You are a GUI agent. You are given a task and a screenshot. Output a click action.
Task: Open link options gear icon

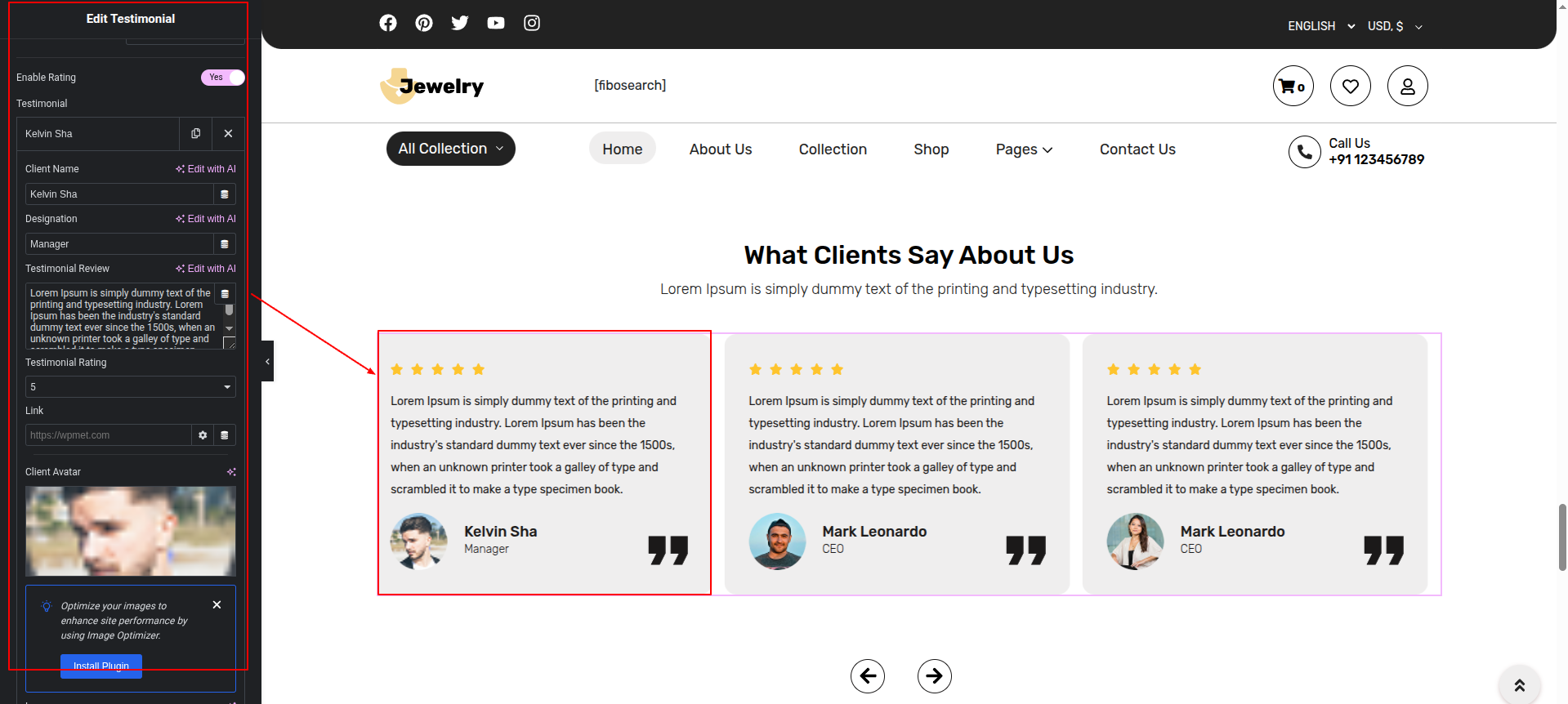[203, 435]
